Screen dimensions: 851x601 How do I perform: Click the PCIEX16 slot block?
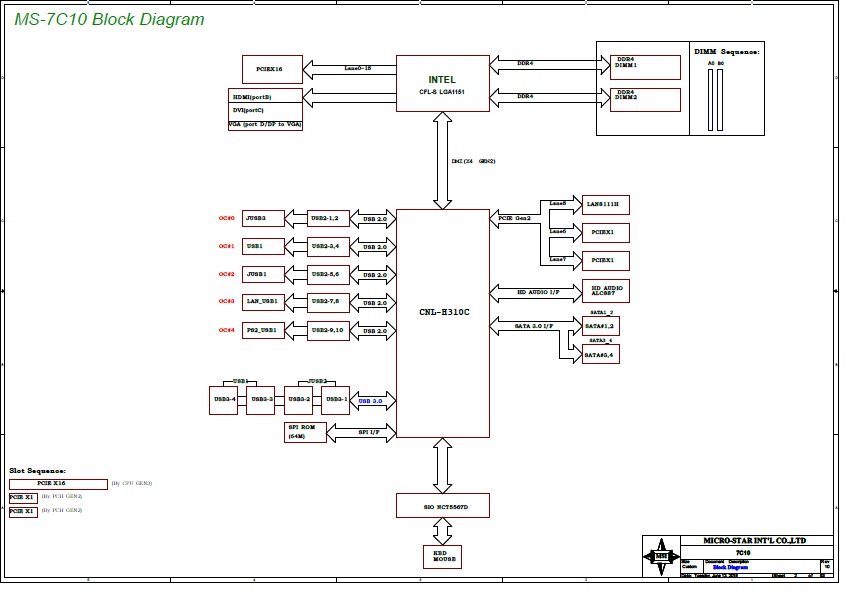point(272,70)
